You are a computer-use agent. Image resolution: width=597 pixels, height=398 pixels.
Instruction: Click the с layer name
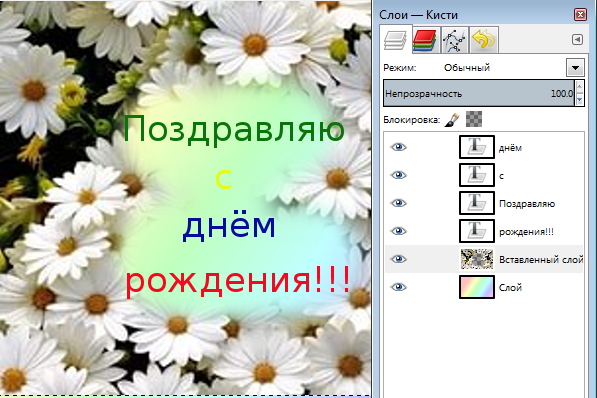(x=501, y=176)
